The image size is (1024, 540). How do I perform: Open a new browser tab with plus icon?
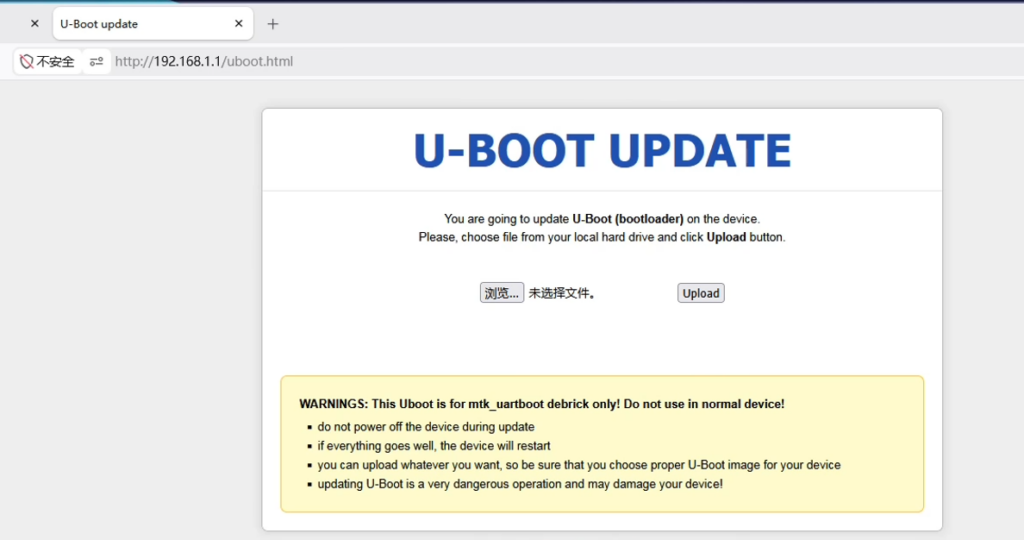tap(273, 24)
